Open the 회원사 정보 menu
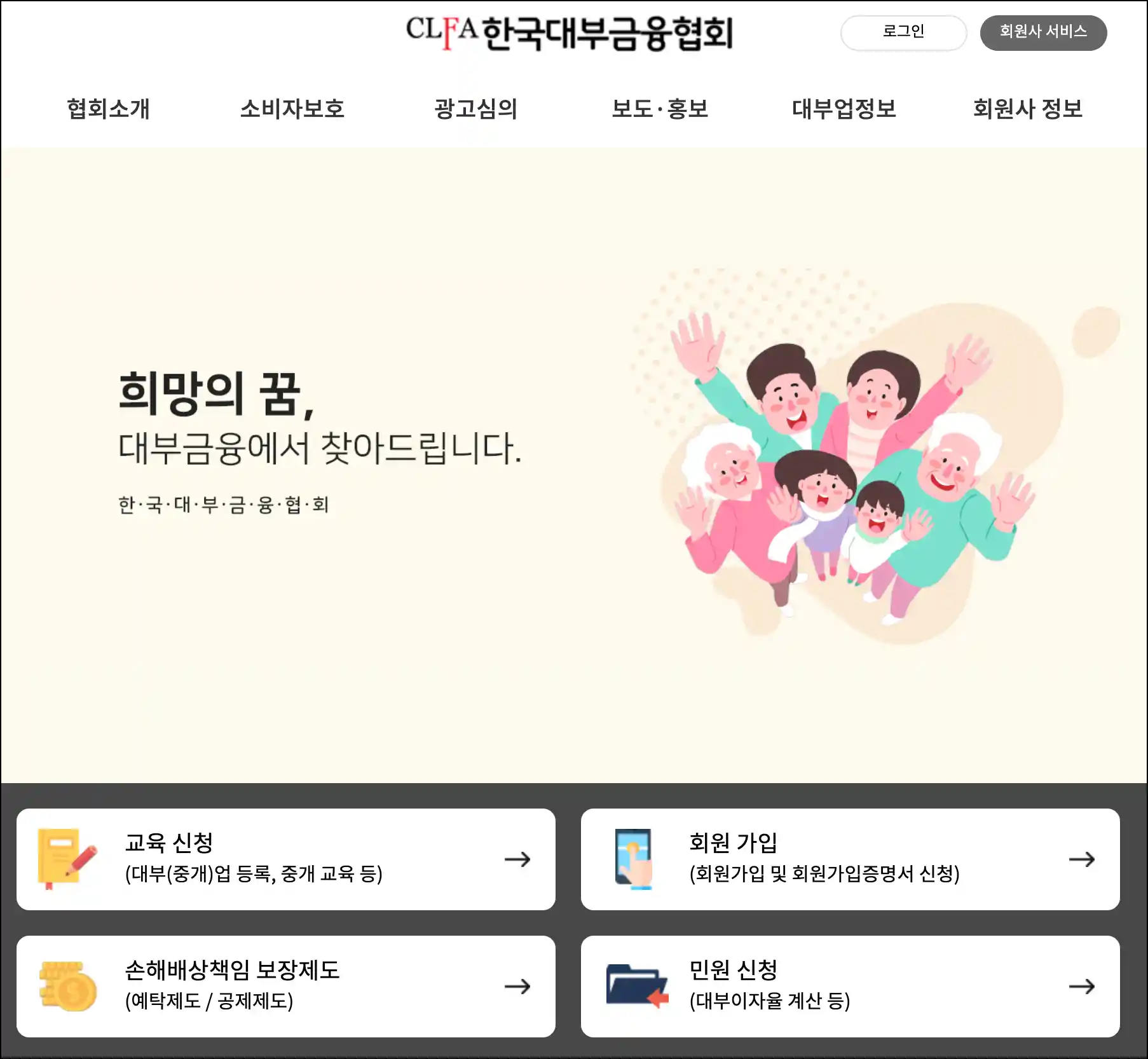 (x=1028, y=109)
